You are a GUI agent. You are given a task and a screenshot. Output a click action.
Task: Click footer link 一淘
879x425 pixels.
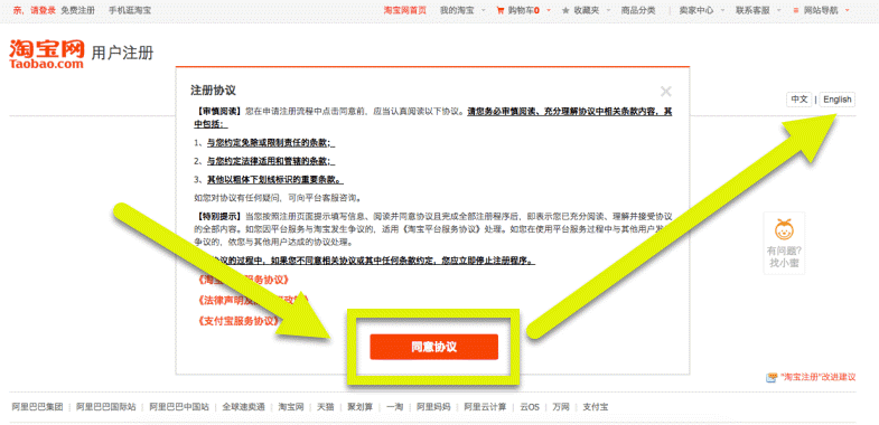pos(394,407)
